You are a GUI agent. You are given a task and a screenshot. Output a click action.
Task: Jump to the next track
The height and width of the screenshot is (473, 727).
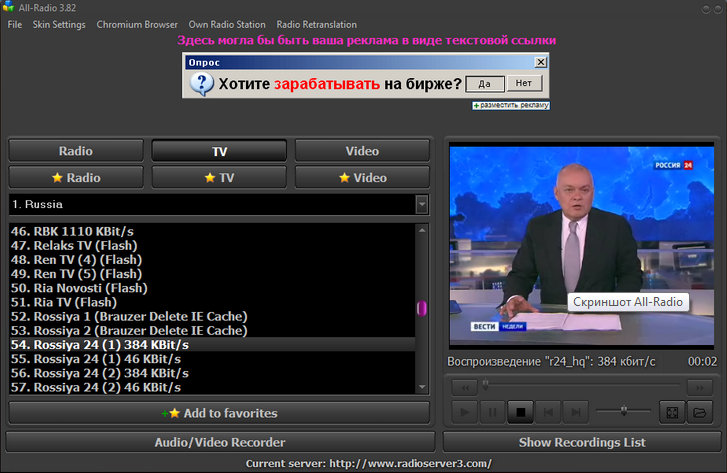[x=576, y=412]
